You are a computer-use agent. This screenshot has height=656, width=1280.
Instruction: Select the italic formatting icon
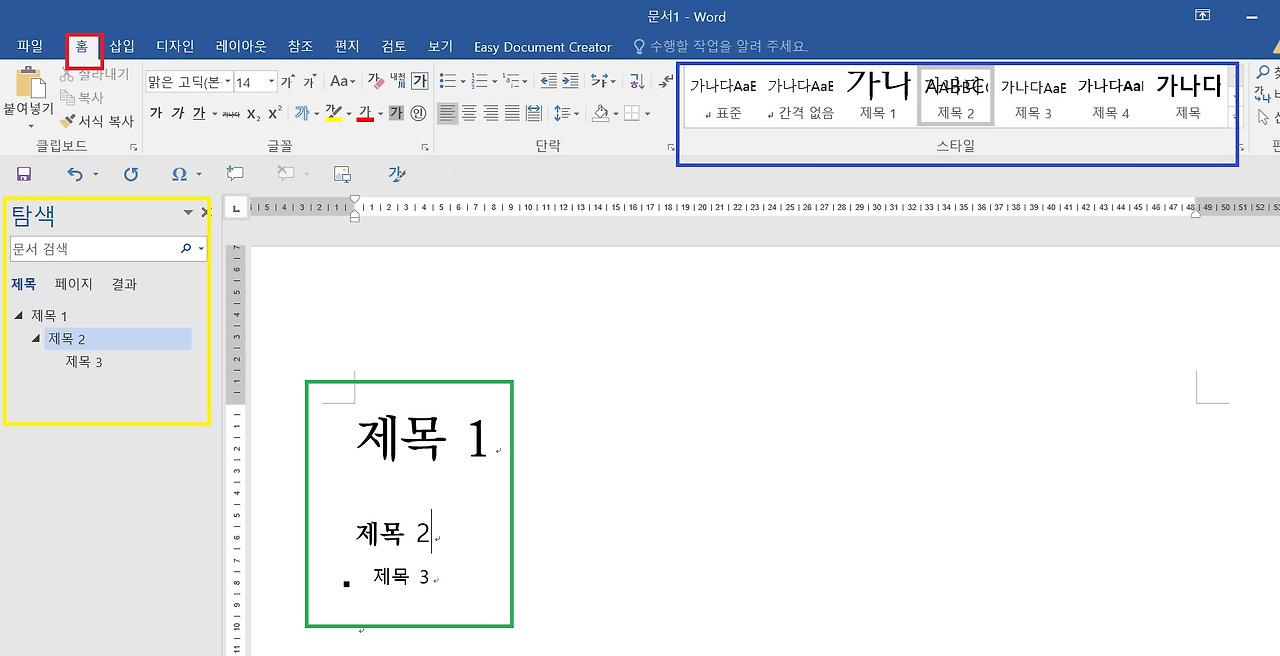[177, 113]
